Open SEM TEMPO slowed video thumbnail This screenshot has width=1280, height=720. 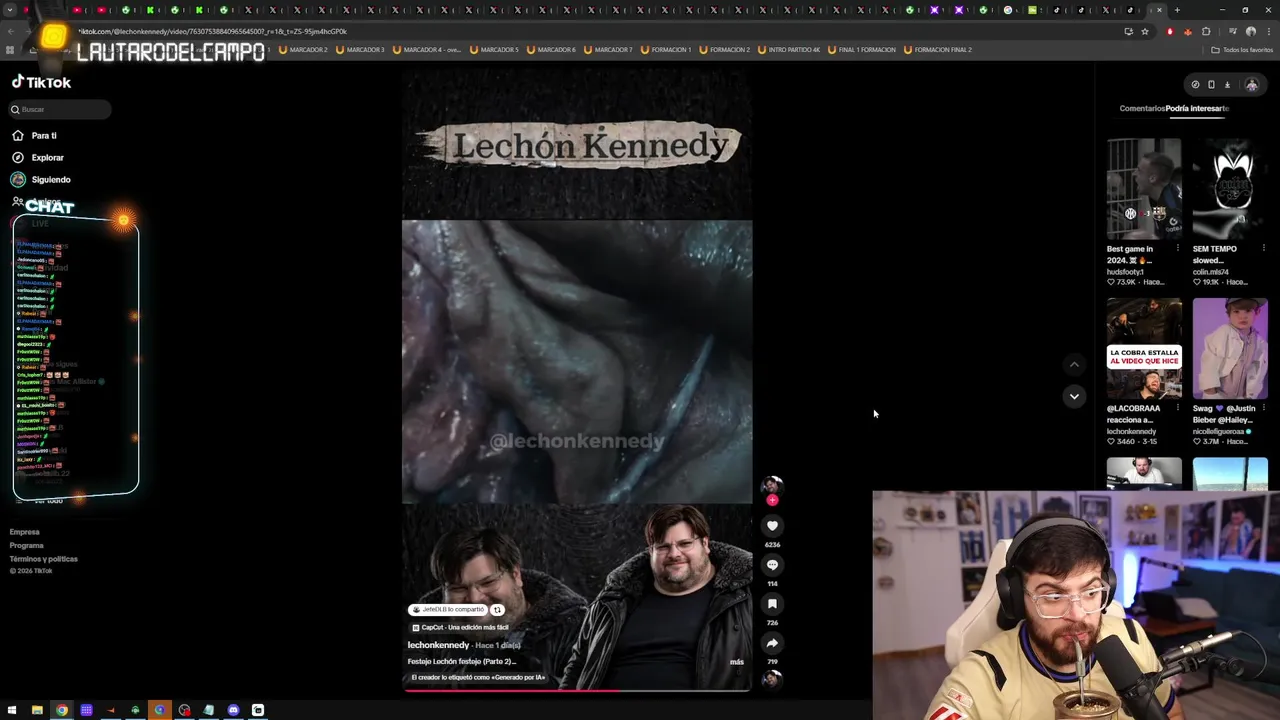point(1230,188)
